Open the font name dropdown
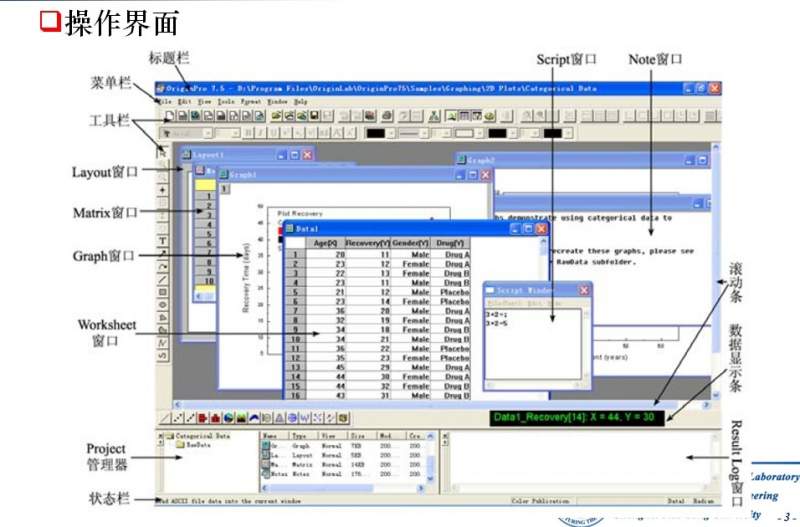 coord(208,134)
